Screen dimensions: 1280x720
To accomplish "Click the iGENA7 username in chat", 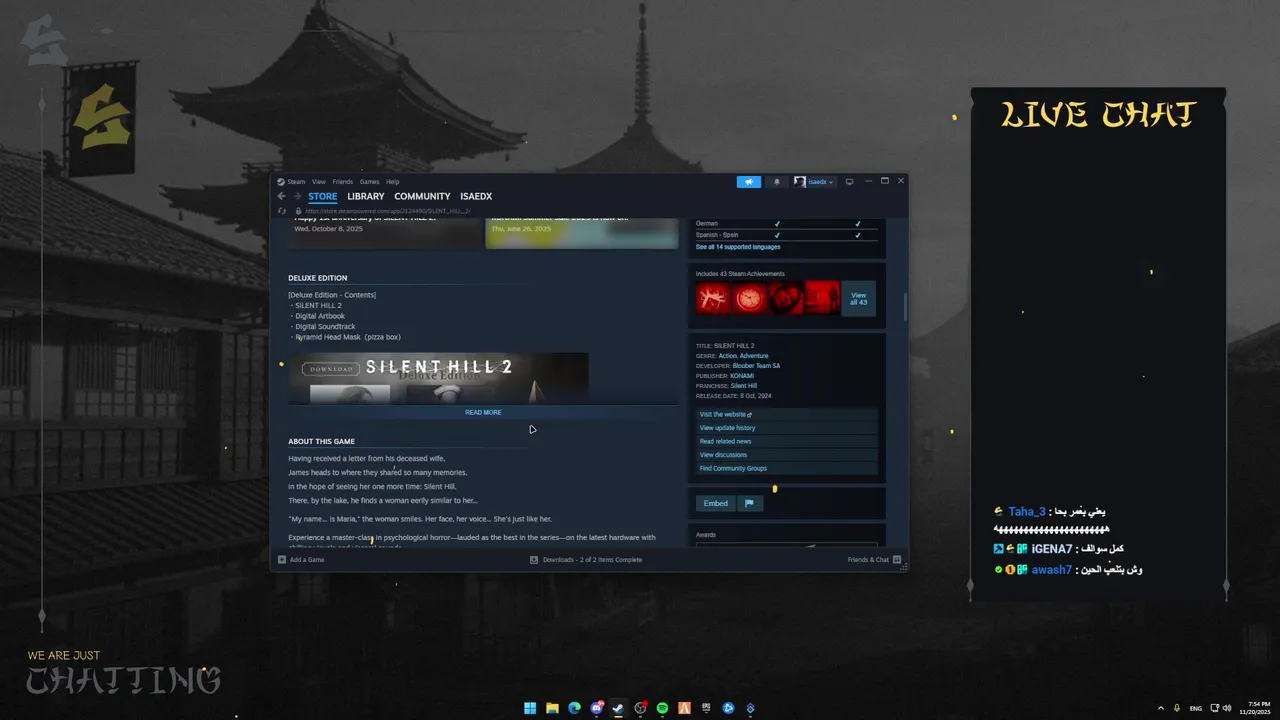I will pos(1052,549).
